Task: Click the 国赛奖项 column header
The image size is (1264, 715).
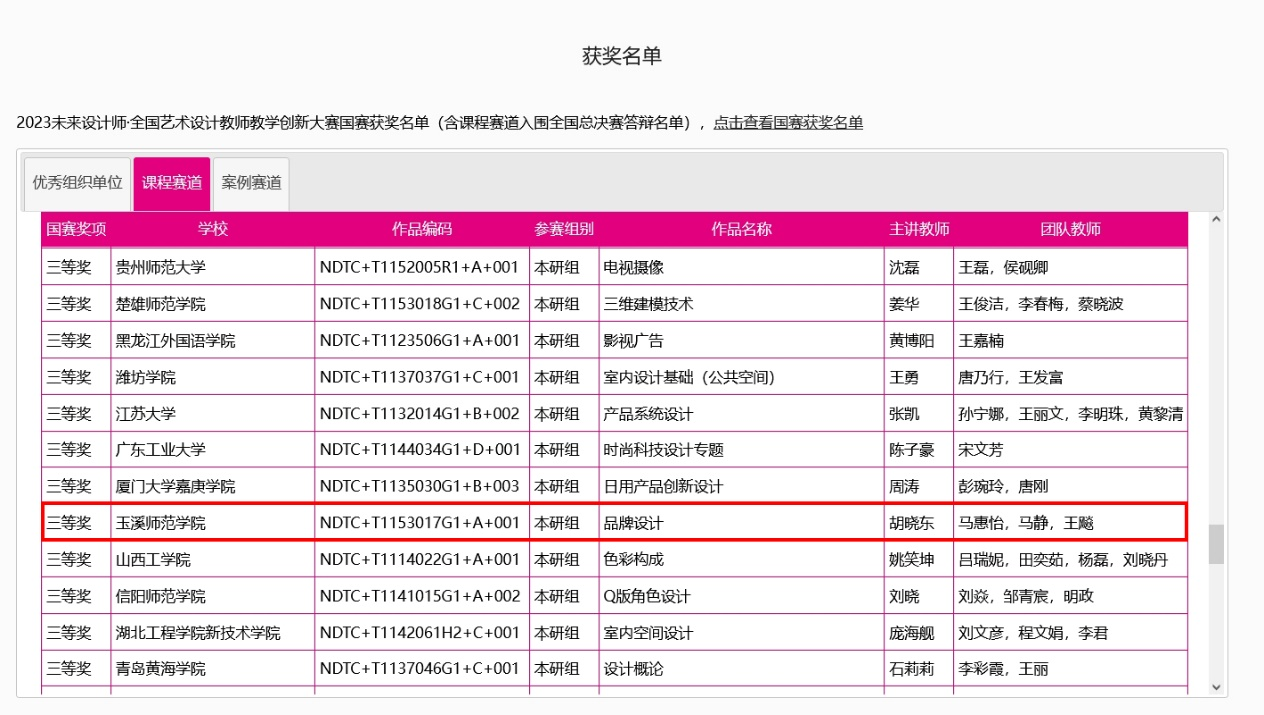Action: [x=76, y=229]
